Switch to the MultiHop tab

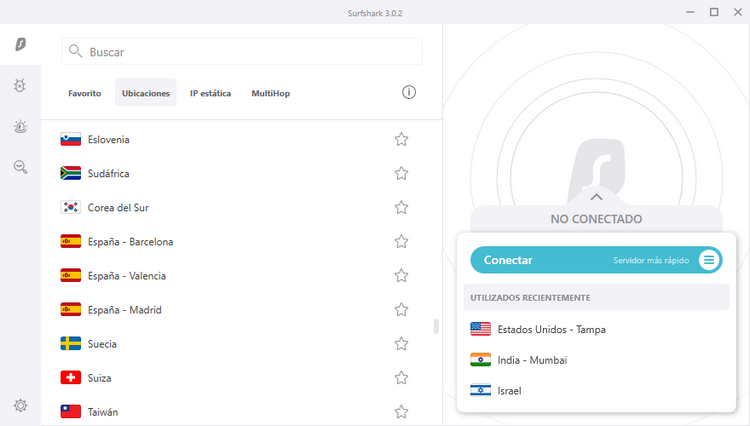click(271, 93)
